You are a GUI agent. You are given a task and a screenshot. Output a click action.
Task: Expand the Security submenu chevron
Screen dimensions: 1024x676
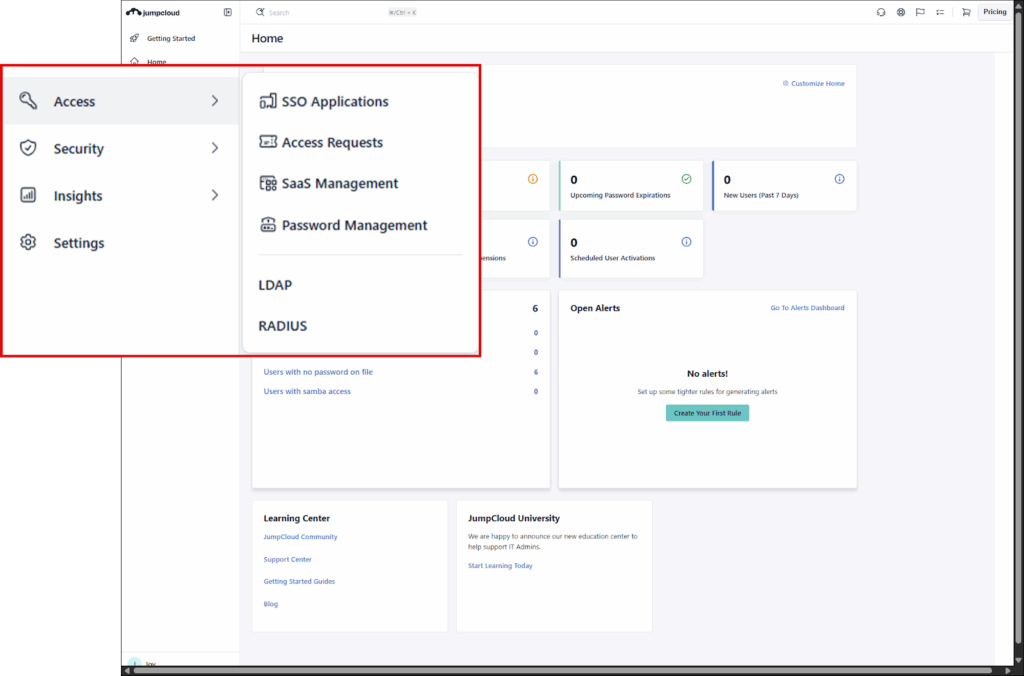214,148
